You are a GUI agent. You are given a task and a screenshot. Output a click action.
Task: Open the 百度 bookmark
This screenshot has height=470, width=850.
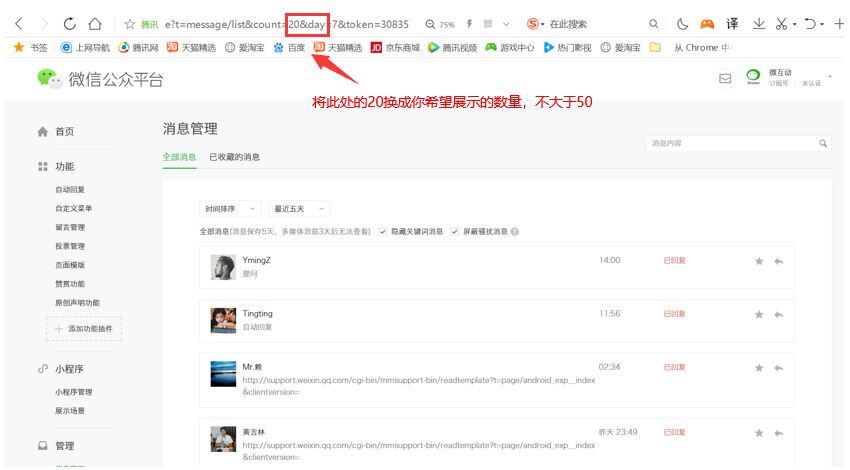tap(289, 48)
